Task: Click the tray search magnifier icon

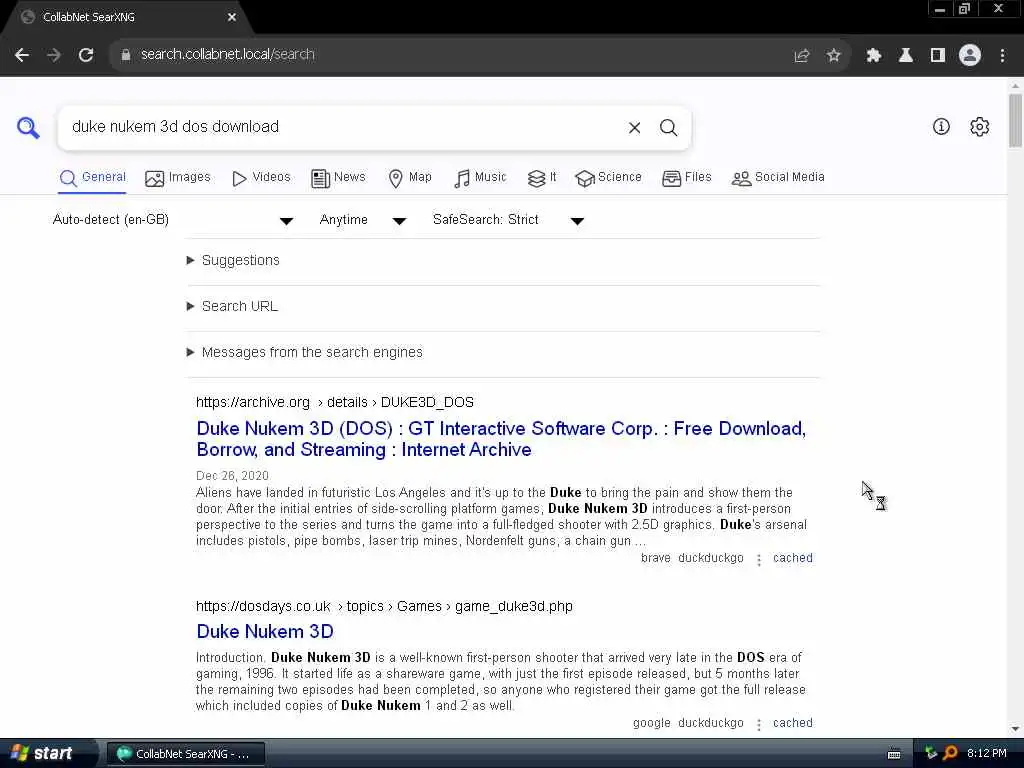Action: [x=950, y=754]
